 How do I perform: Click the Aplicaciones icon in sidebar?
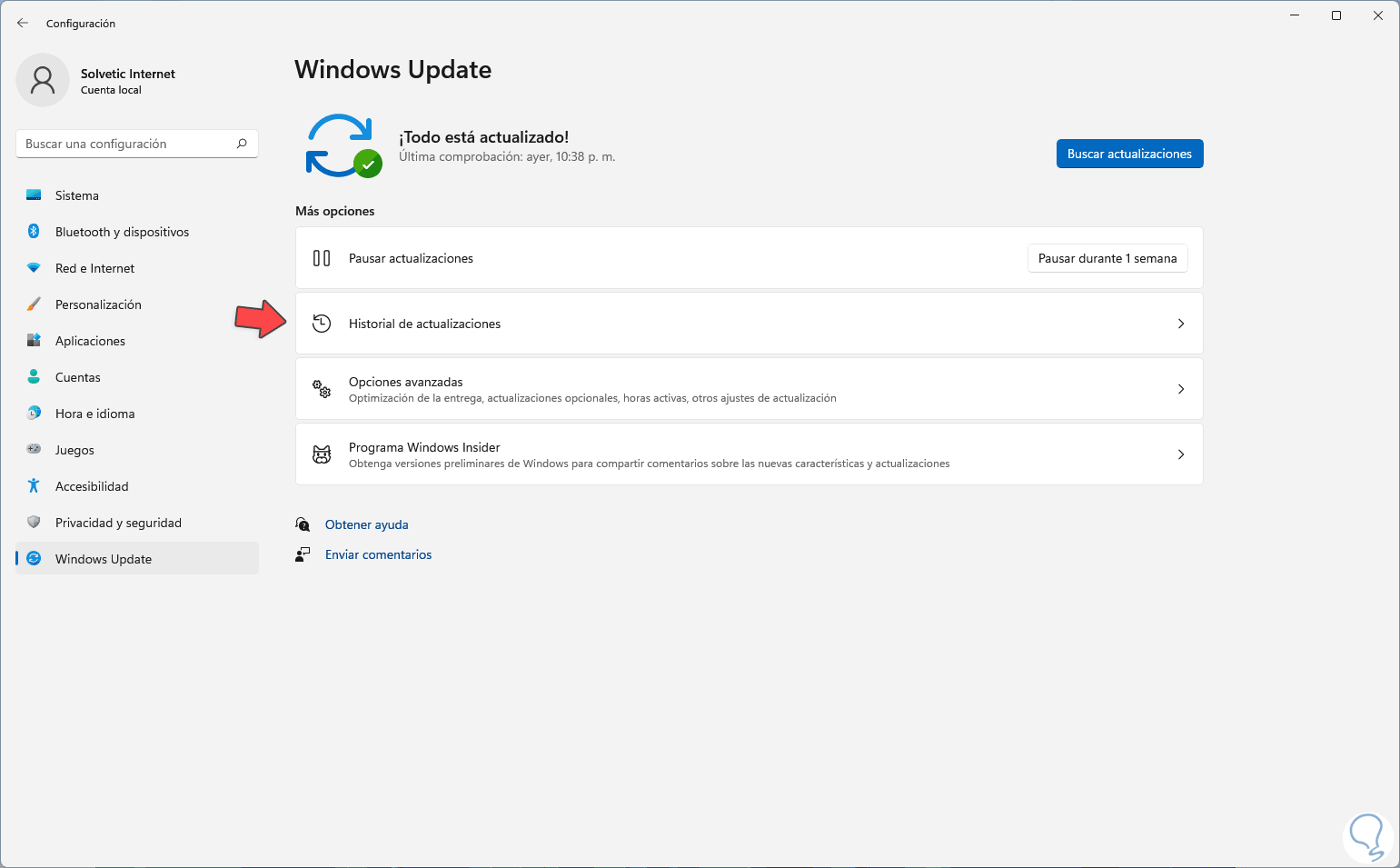34,341
